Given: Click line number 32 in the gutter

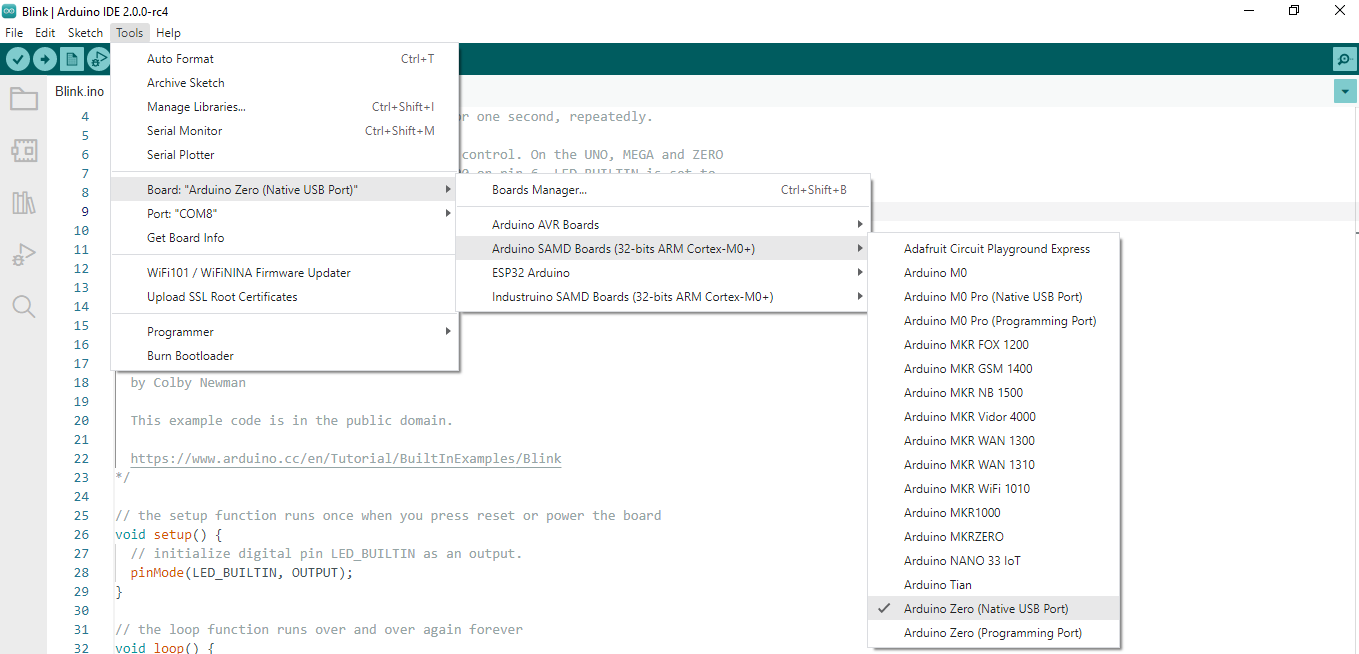Looking at the screenshot, I should pyautogui.click(x=82, y=649).
